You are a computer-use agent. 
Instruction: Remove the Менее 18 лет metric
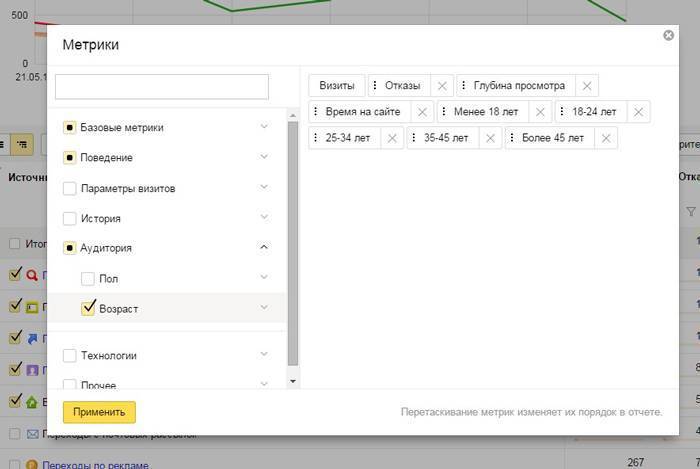(540, 112)
